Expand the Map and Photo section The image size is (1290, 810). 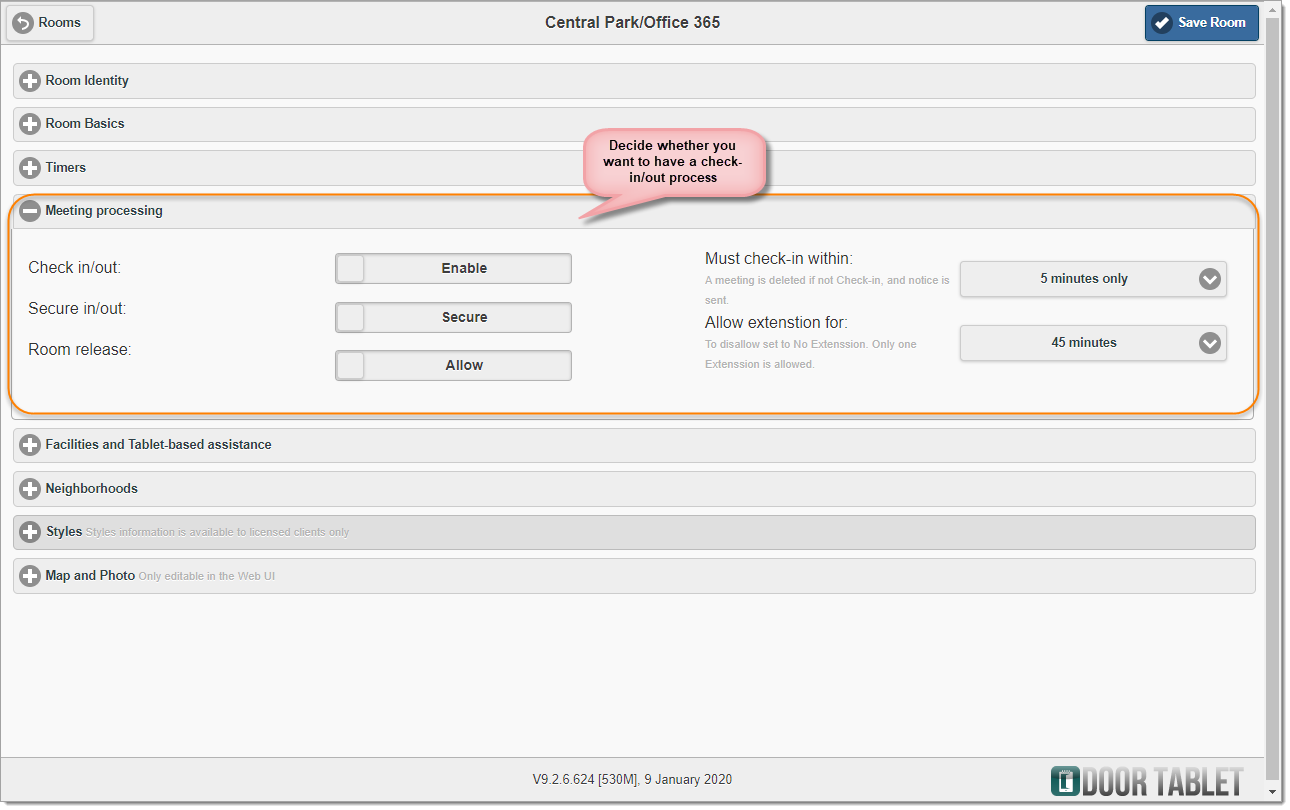(x=634, y=576)
